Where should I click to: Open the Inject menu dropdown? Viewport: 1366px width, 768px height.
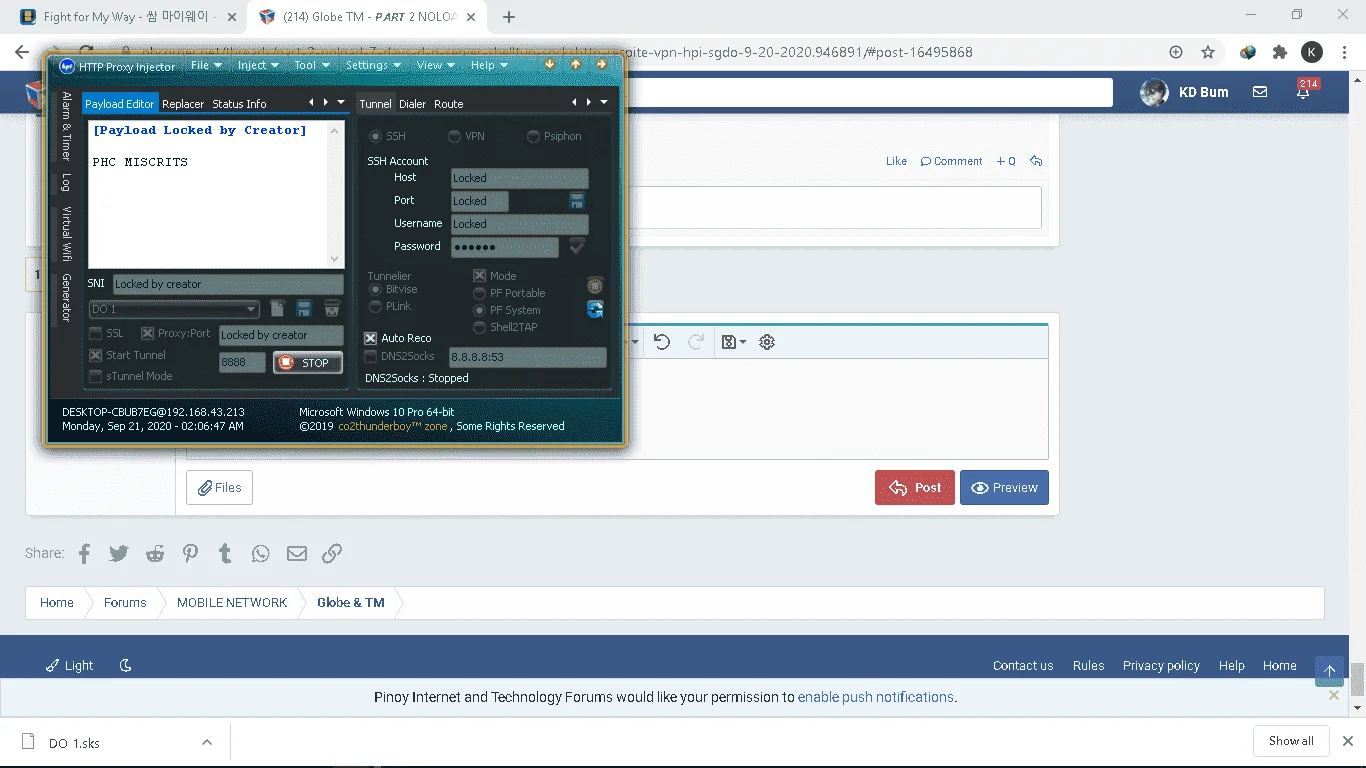(257, 65)
